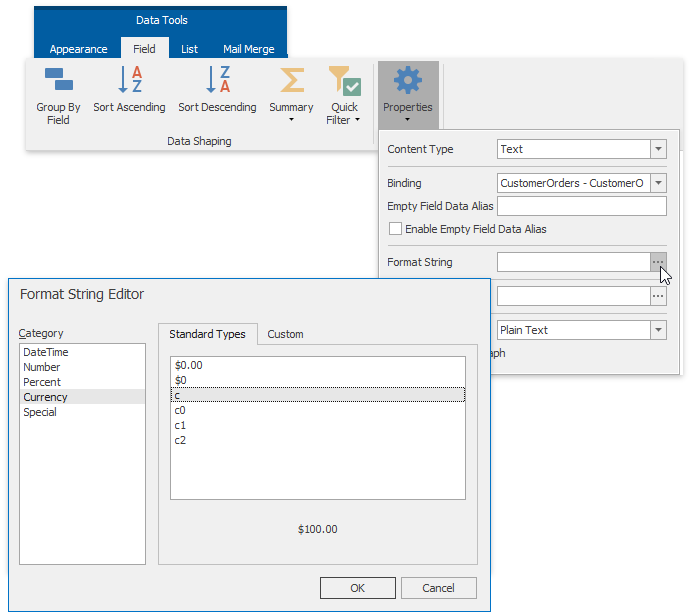Click the Empty Field Data Alias input
Screen dimensions: 691x612
[x=581, y=206]
